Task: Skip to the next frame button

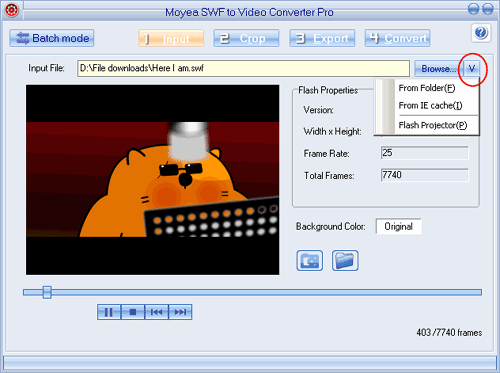Action: (x=180, y=312)
